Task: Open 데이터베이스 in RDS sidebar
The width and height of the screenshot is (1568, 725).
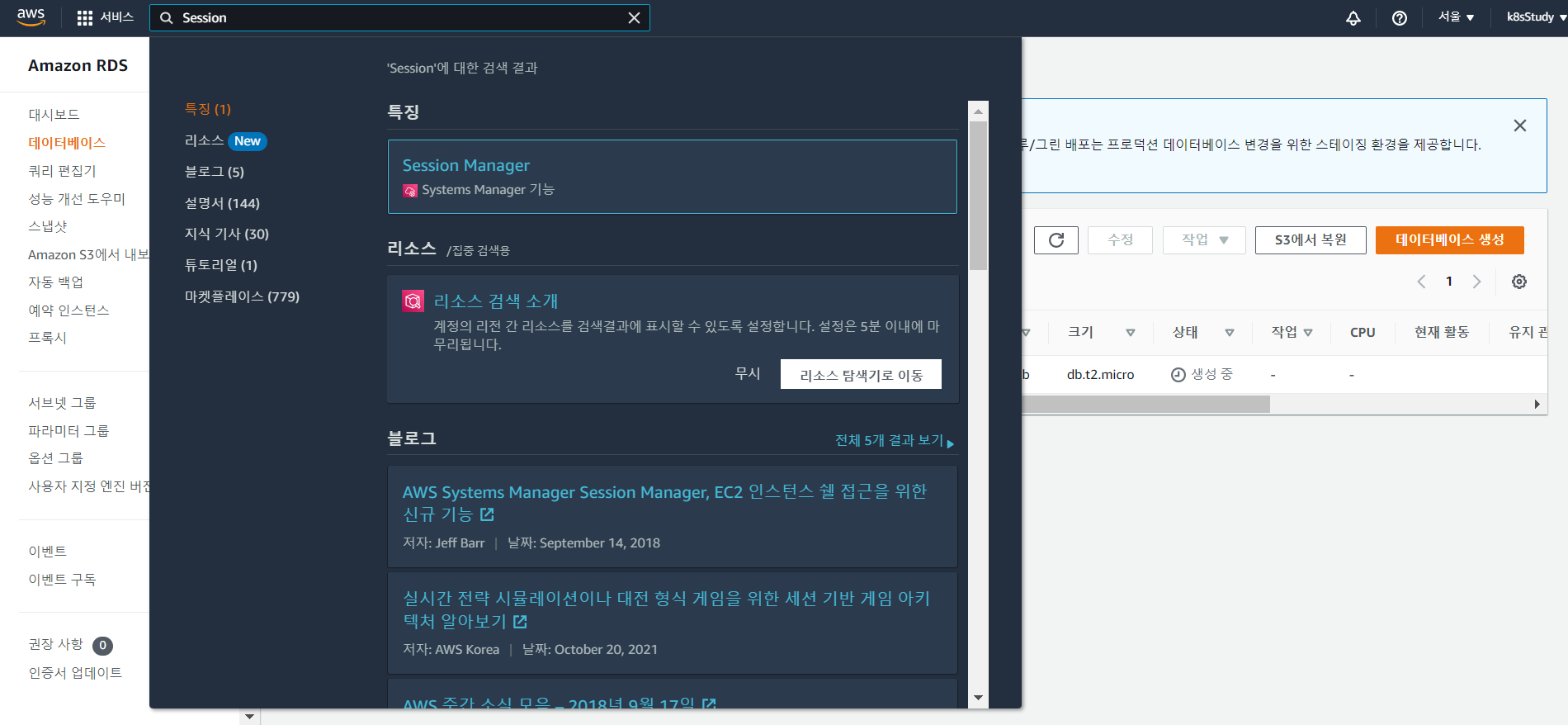Action: (x=67, y=143)
